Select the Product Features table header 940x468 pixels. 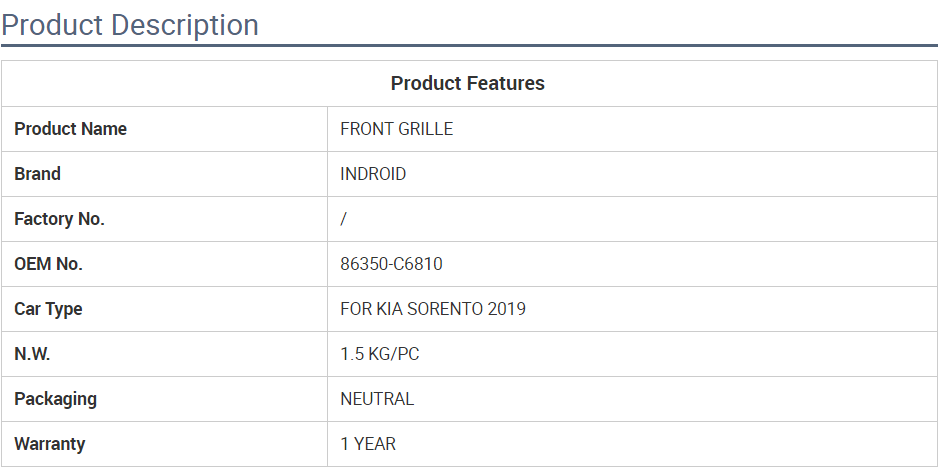468,83
